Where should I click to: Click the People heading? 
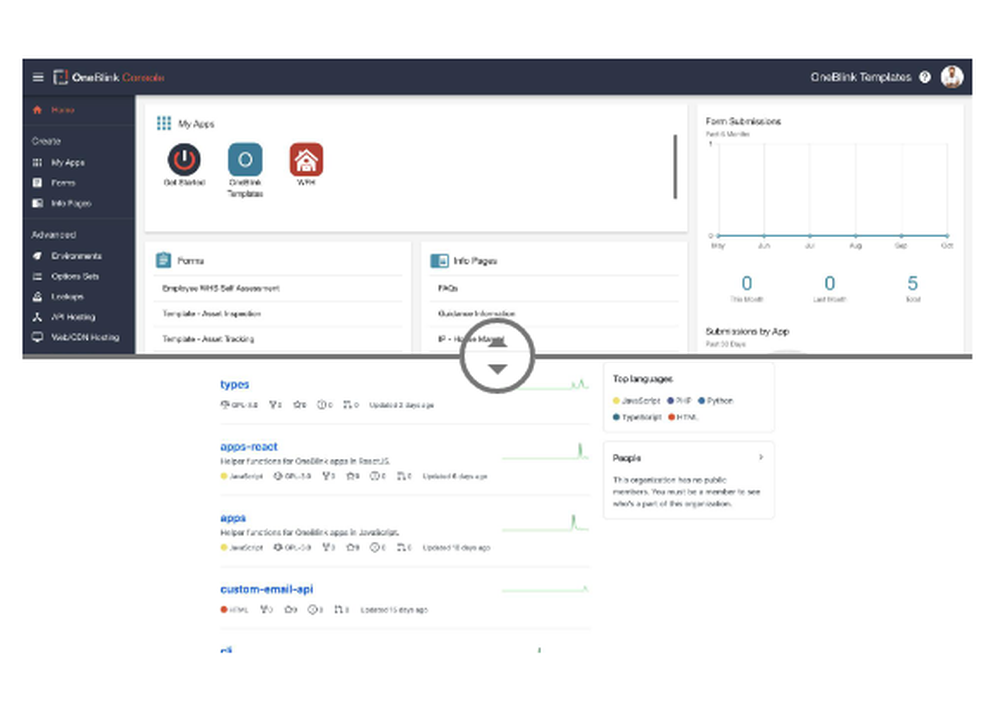[627, 458]
